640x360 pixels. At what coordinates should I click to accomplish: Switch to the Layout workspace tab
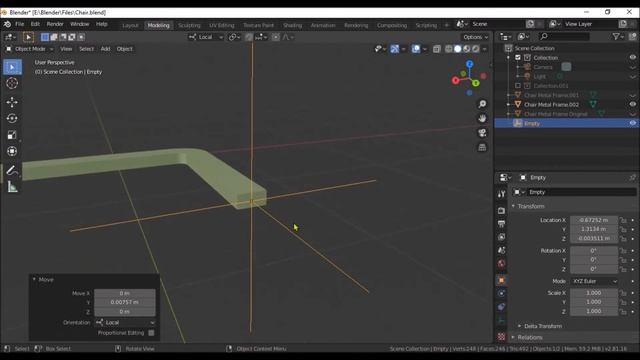tap(131, 25)
